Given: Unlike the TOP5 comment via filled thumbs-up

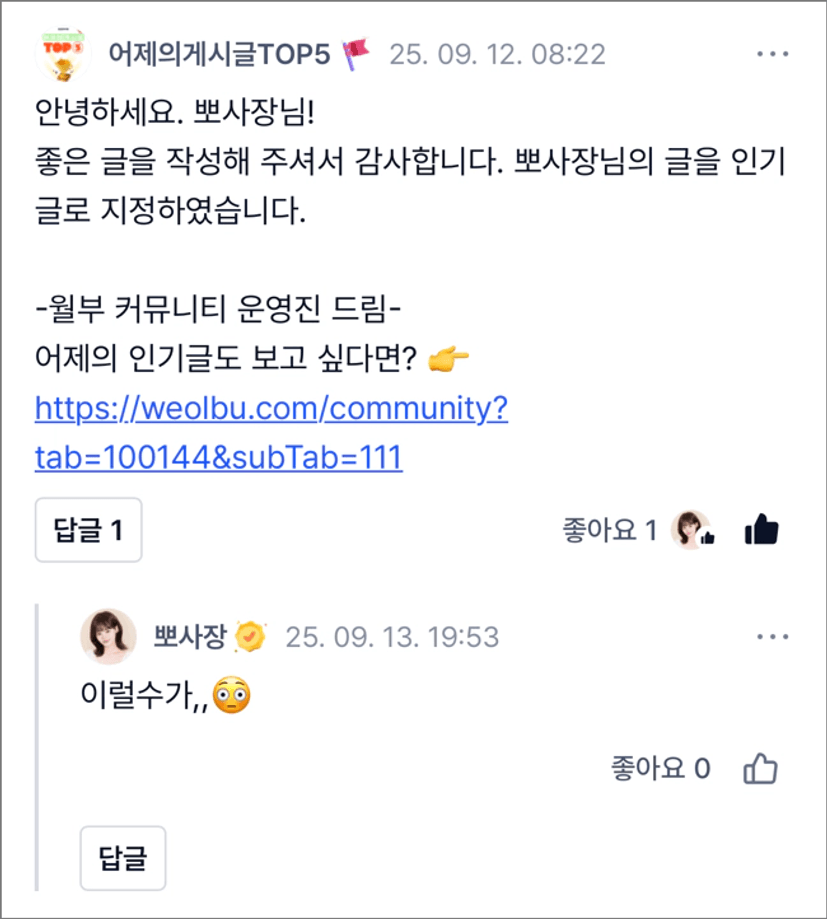Looking at the screenshot, I should pos(762,530).
